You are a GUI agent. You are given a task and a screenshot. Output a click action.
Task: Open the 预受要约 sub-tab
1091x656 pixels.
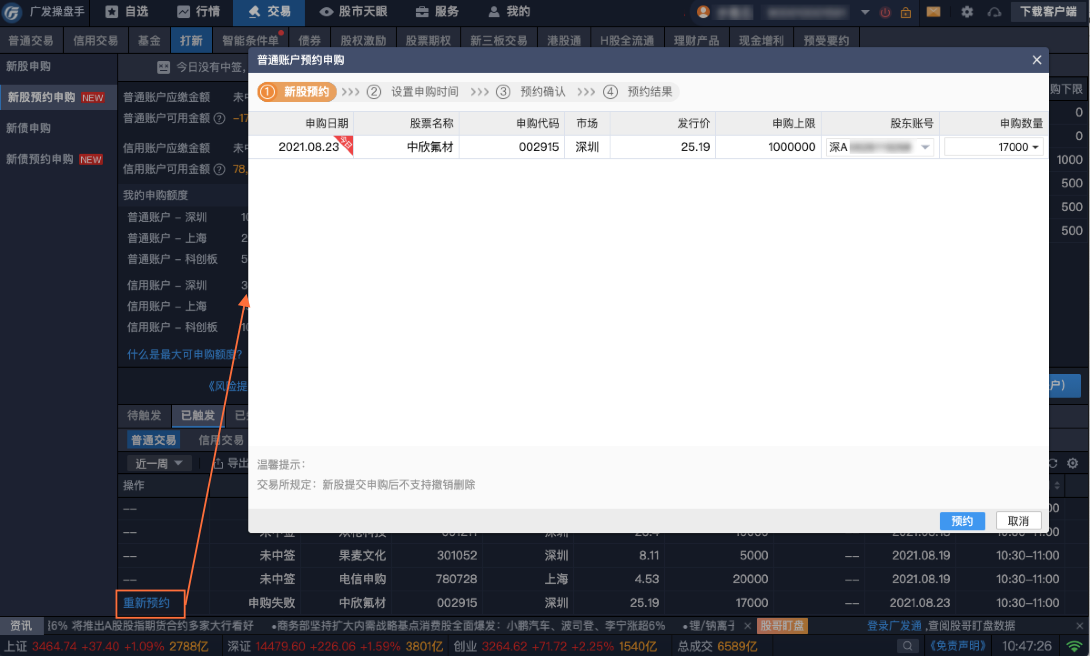click(x=826, y=40)
